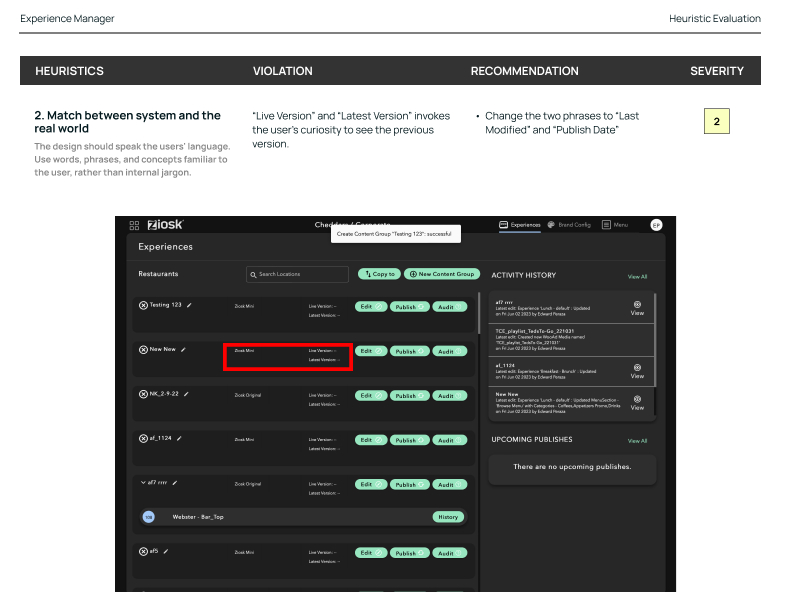Screen dimensions: 792x612
Task: Click the X circle icon beside New New
Action: (x=143, y=350)
